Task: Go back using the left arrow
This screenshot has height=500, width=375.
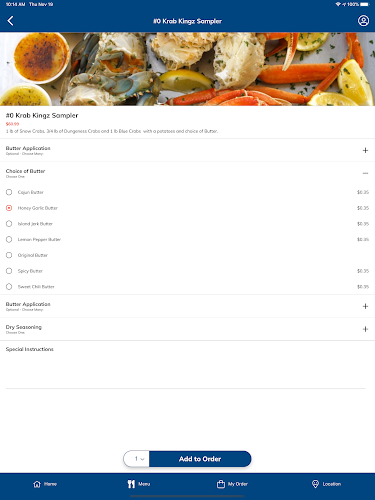Action: click(x=10, y=21)
